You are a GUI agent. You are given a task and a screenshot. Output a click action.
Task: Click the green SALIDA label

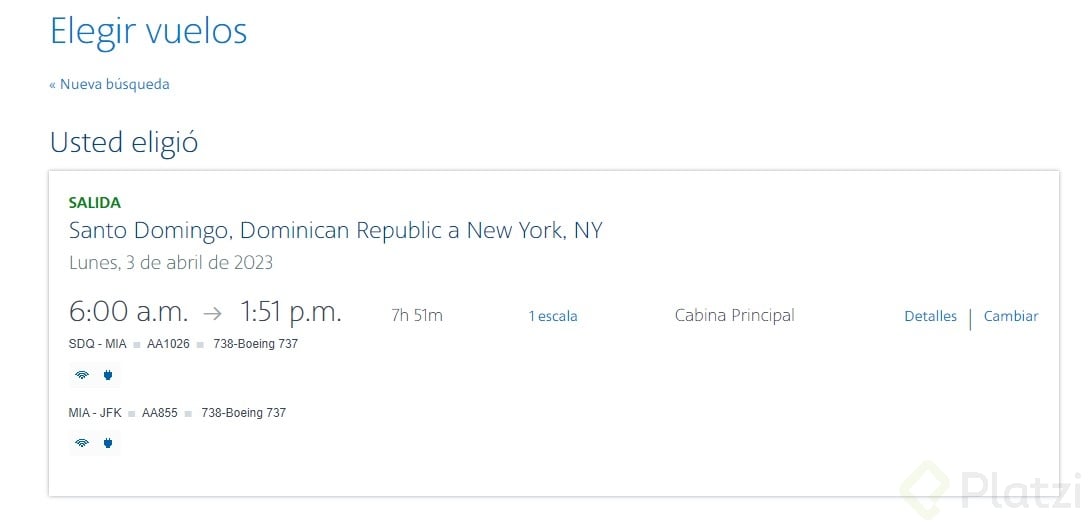coord(94,203)
